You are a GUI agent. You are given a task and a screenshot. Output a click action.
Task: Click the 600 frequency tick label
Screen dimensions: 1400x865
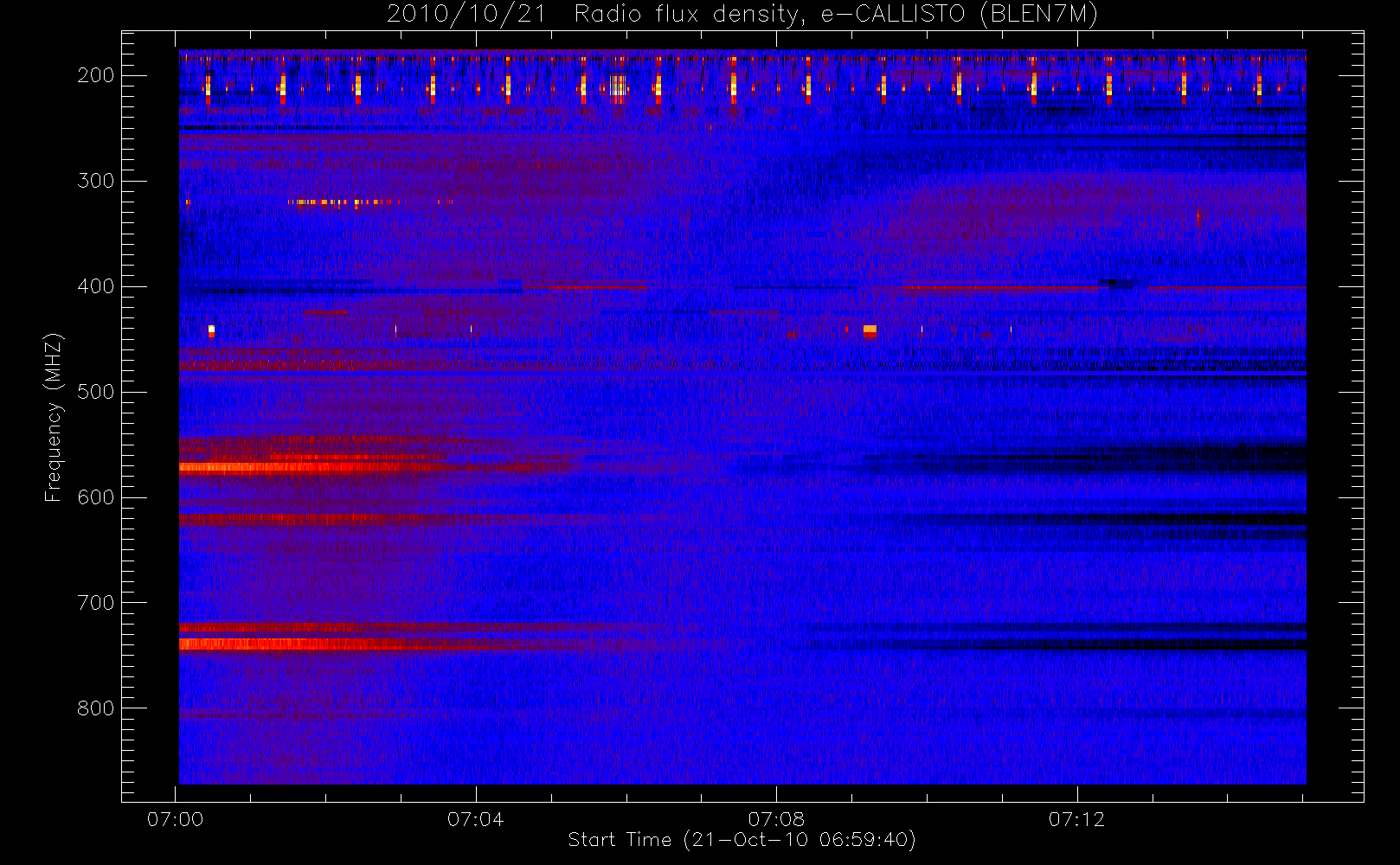pos(95,497)
